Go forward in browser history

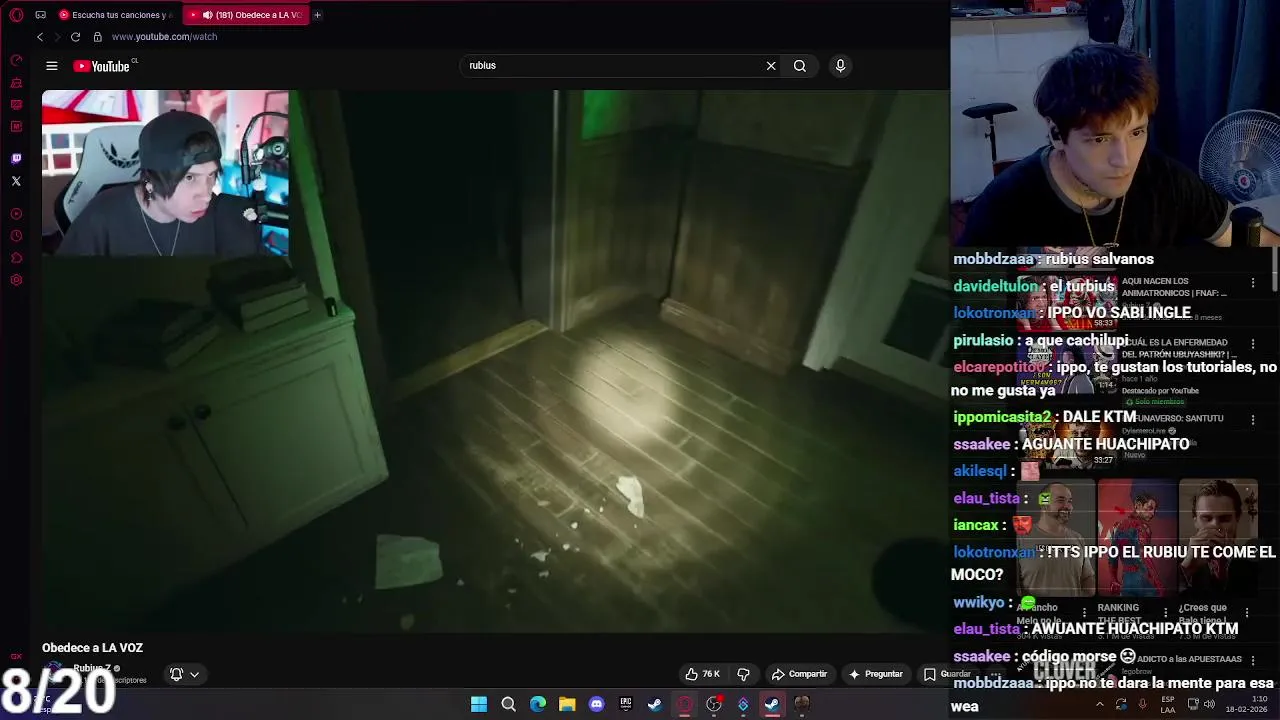click(x=57, y=37)
